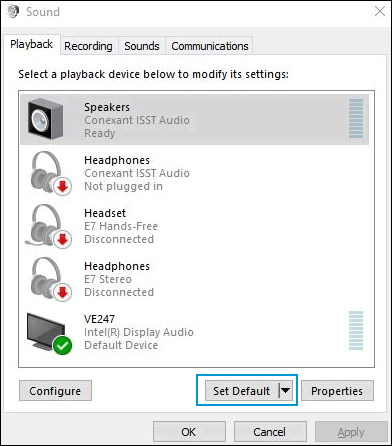Select the Playback tab
Image resolution: width=392 pixels, height=446 pixels.
point(32,44)
